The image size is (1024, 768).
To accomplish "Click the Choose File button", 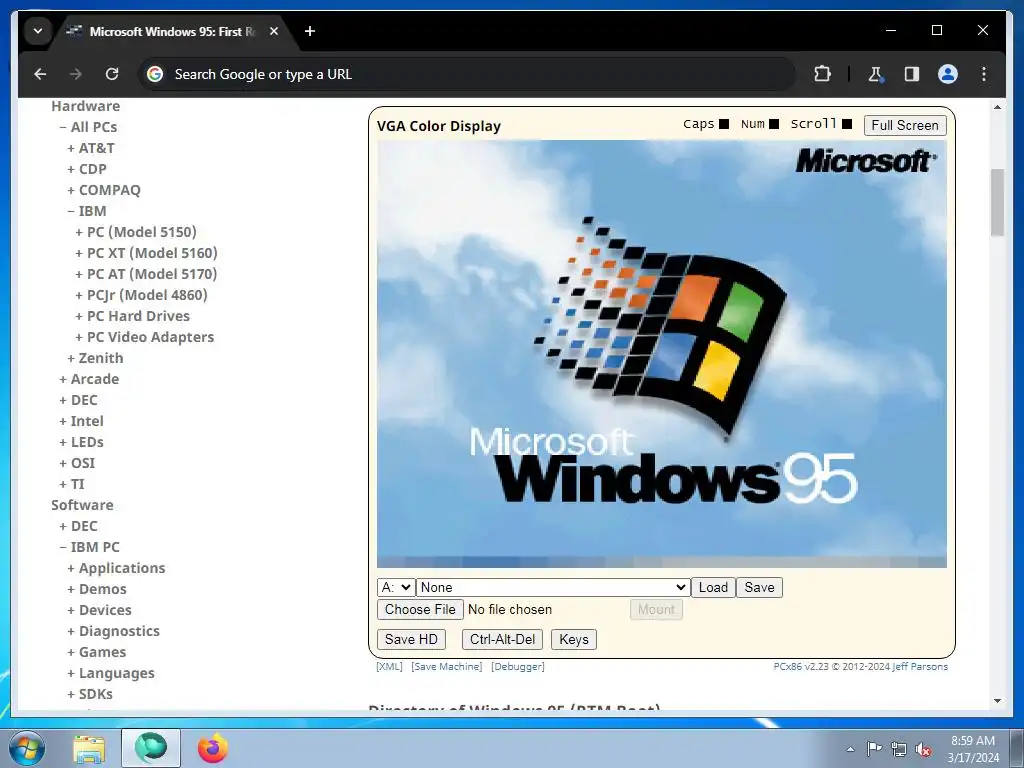I will point(420,609).
